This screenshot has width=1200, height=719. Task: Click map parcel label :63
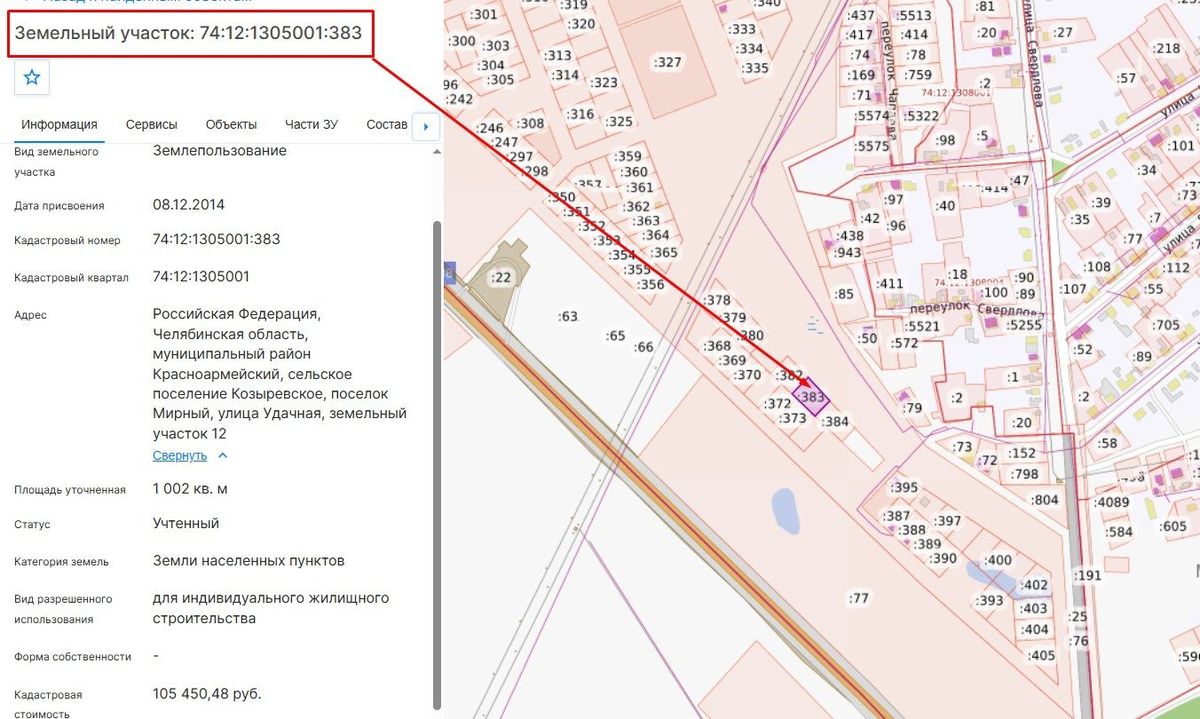tap(567, 317)
